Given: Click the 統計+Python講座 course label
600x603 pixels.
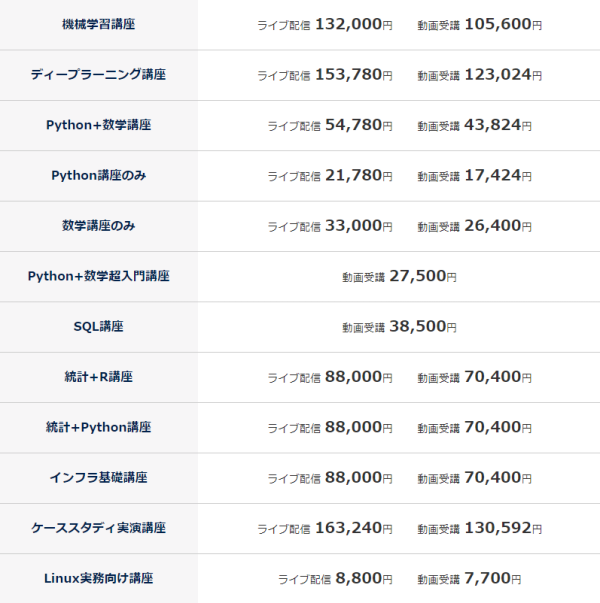Looking at the screenshot, I should 98,427.
